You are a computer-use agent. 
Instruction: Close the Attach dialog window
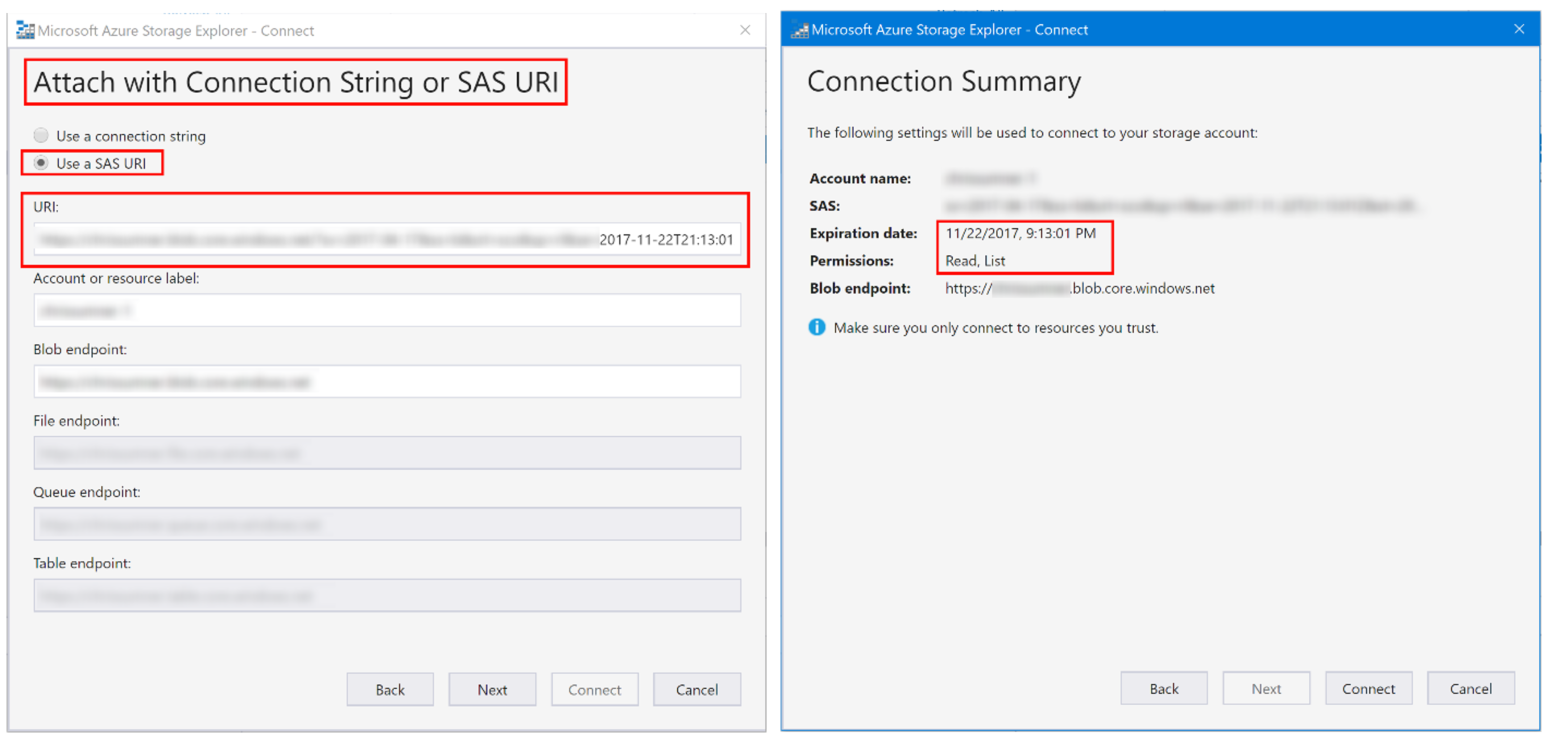pyautogui.click(x=745, y=30)
